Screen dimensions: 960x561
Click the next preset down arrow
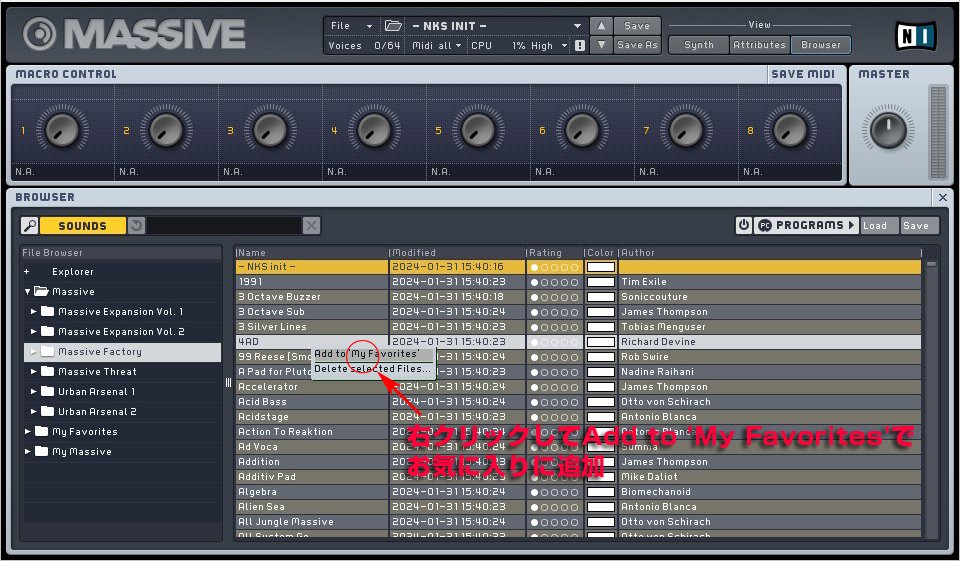click(x=601, y=45)
